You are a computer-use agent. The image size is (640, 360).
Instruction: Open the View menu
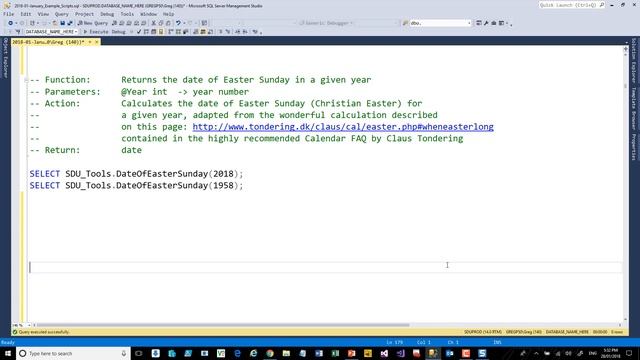tap(43, 14)
